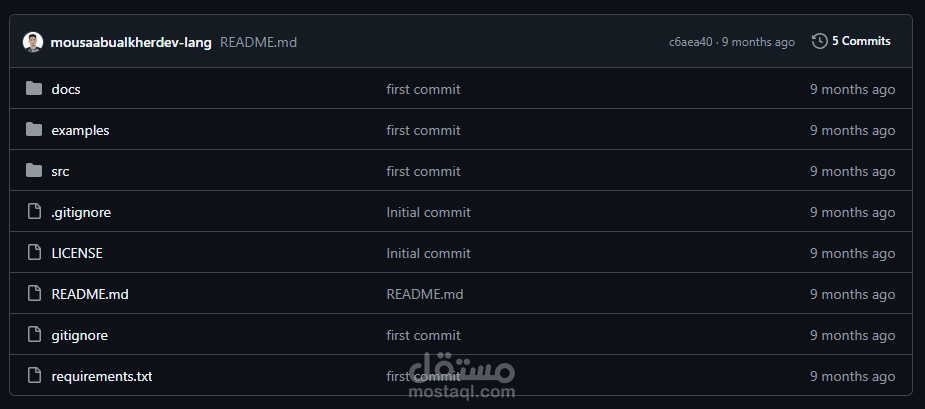Open the requirements.txt file

(x=102, y=377)
